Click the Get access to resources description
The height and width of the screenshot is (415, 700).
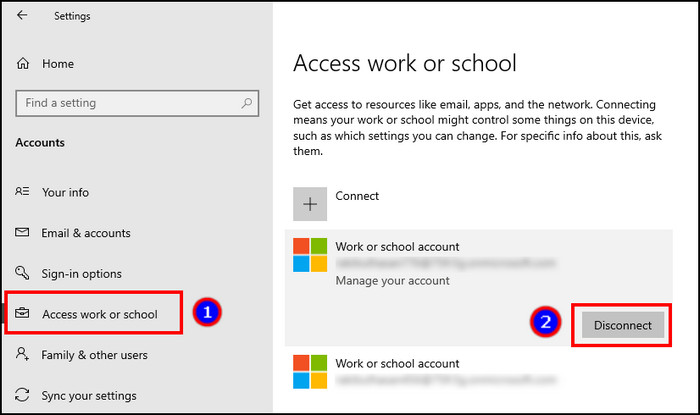click(477, 128)
